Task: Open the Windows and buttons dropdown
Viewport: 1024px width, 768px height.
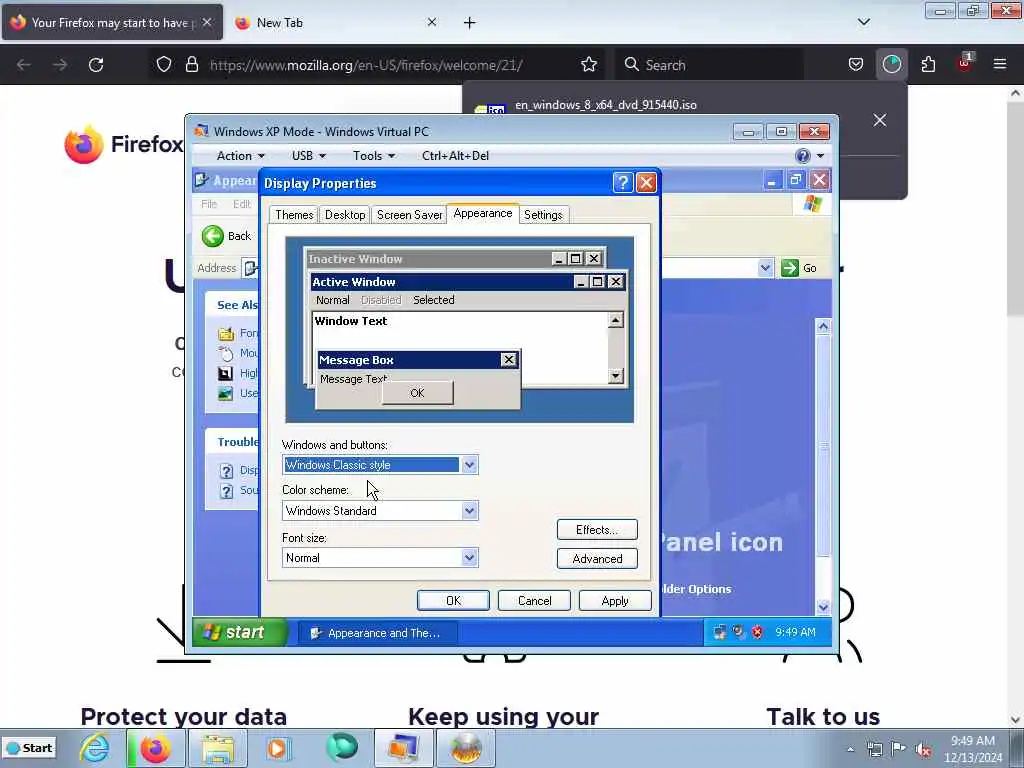Action: click(469, 465)
